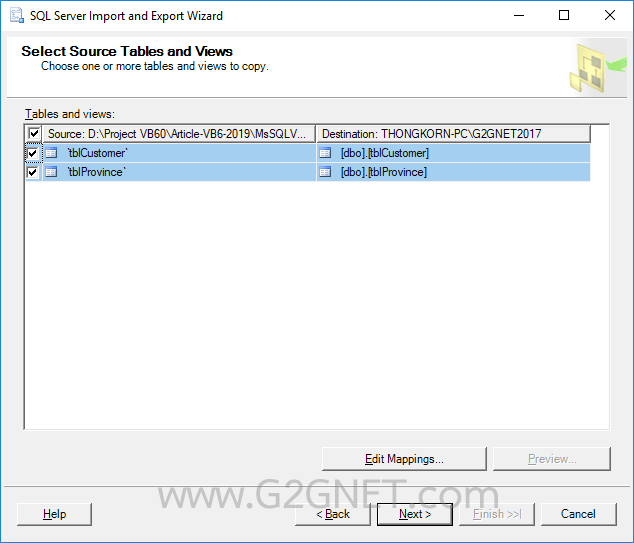Viewport: 634px width, 543px height.
Task: Uncheck the tblCustomer table checkbox
Action: tap(32, 153)
